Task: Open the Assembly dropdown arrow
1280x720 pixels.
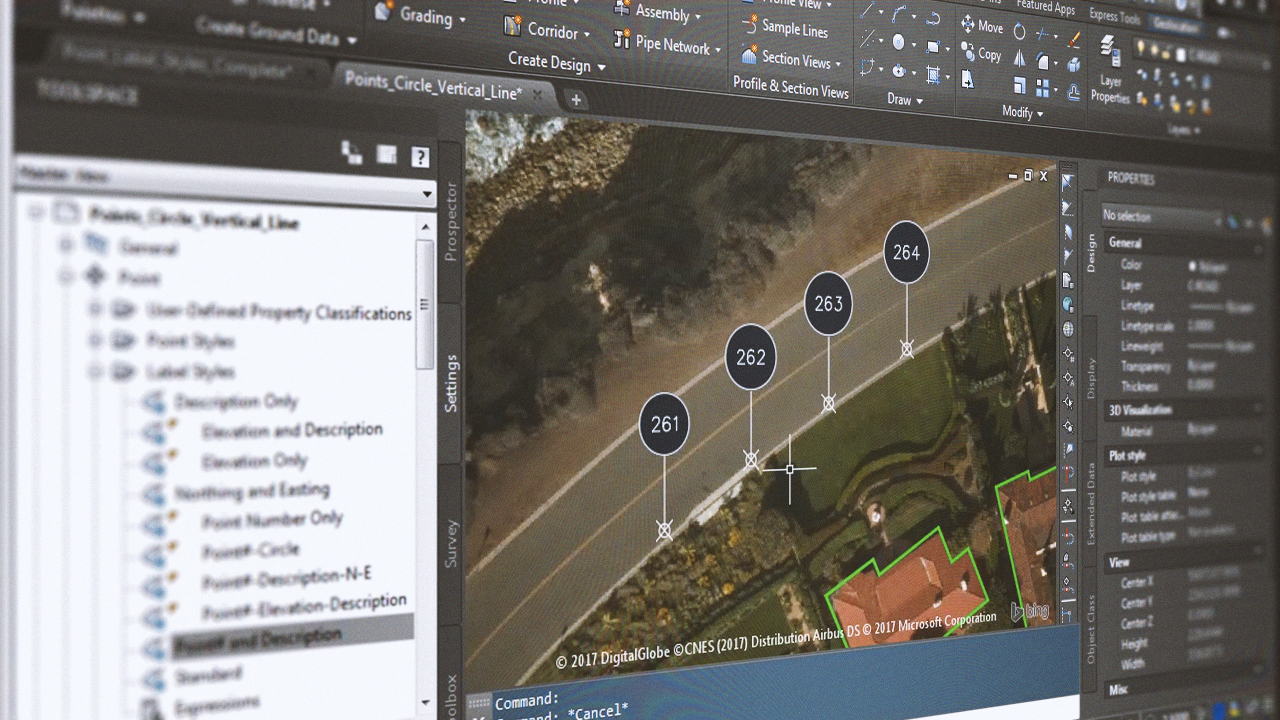Action: pos(698,17)
